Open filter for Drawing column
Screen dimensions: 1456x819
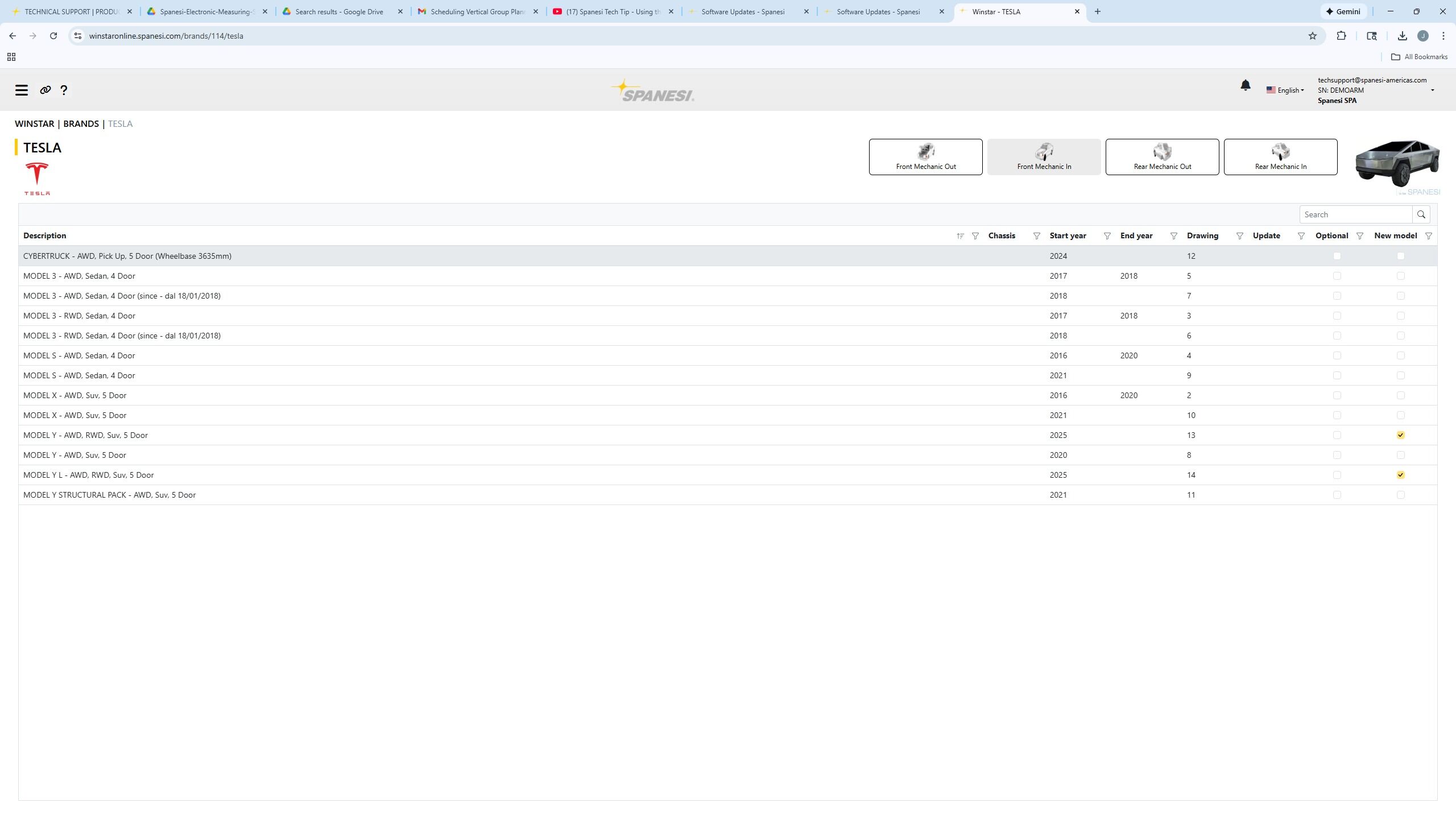click(x=1239, y=236)
